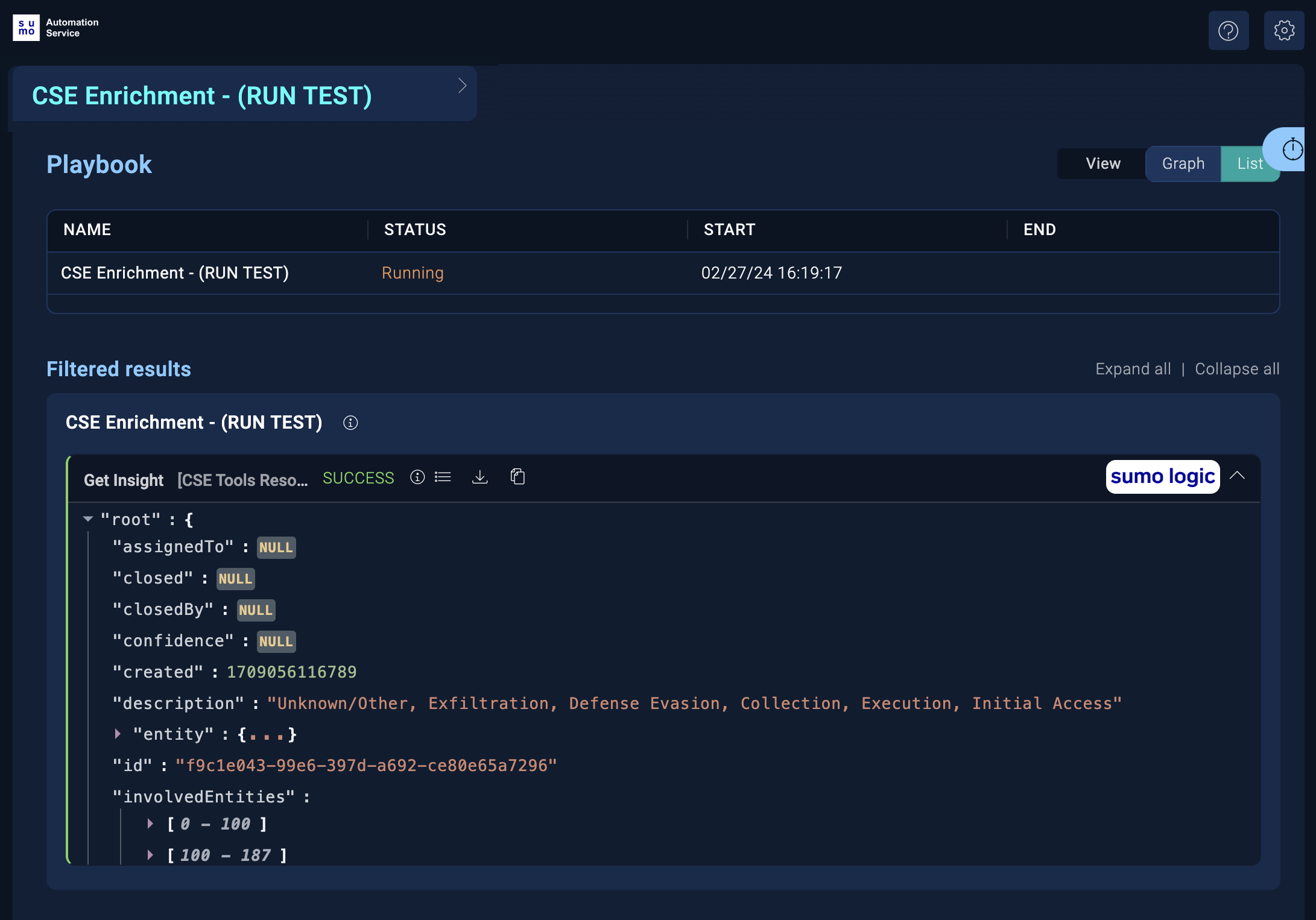The height and width of the screenshot is (920, 1316).
Task: Click info icon next to SUCCESS status
Action: point(417,477)
